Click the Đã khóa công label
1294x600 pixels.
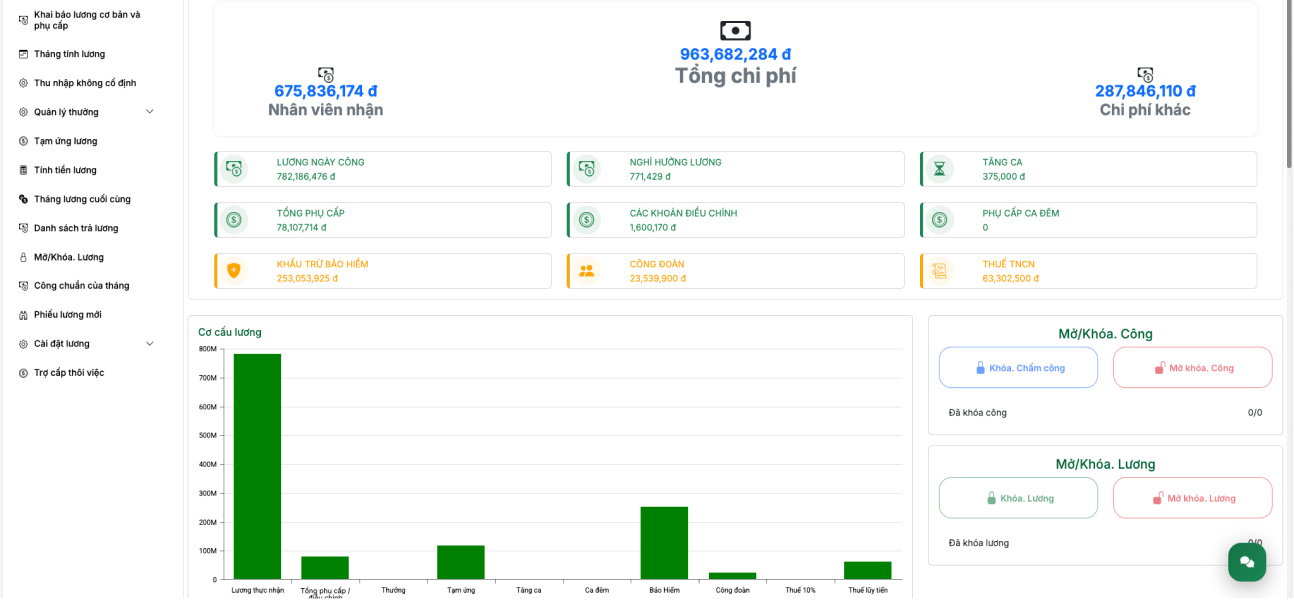[x=978, y=413]
